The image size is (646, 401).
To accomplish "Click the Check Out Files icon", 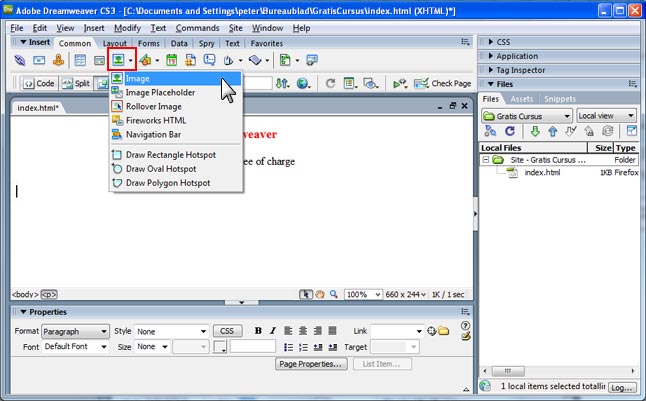I will [571, 131].
